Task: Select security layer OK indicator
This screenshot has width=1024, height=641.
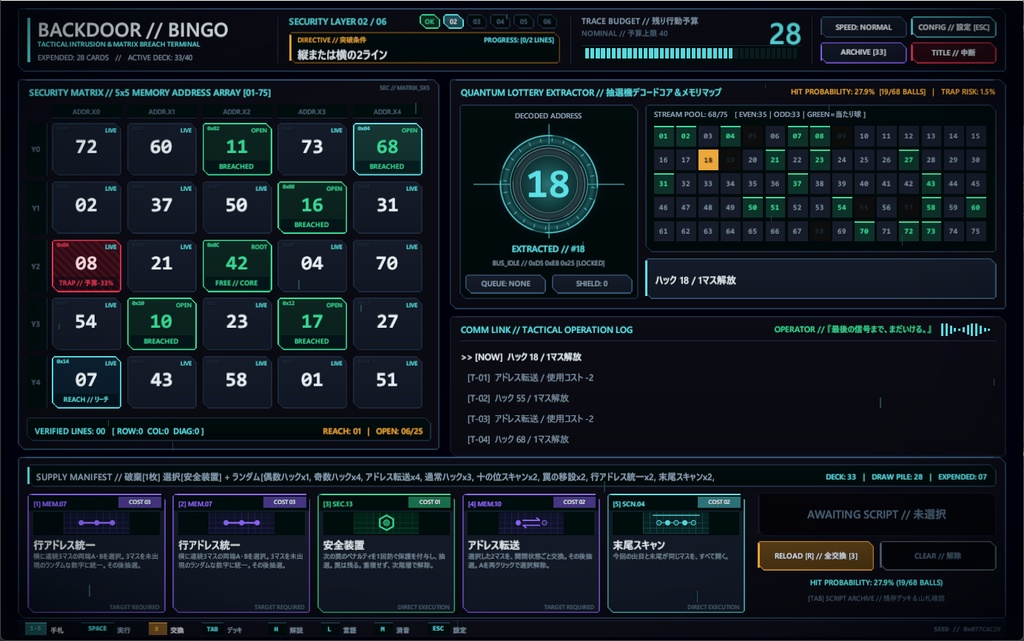Action: (x=429, y=22)
